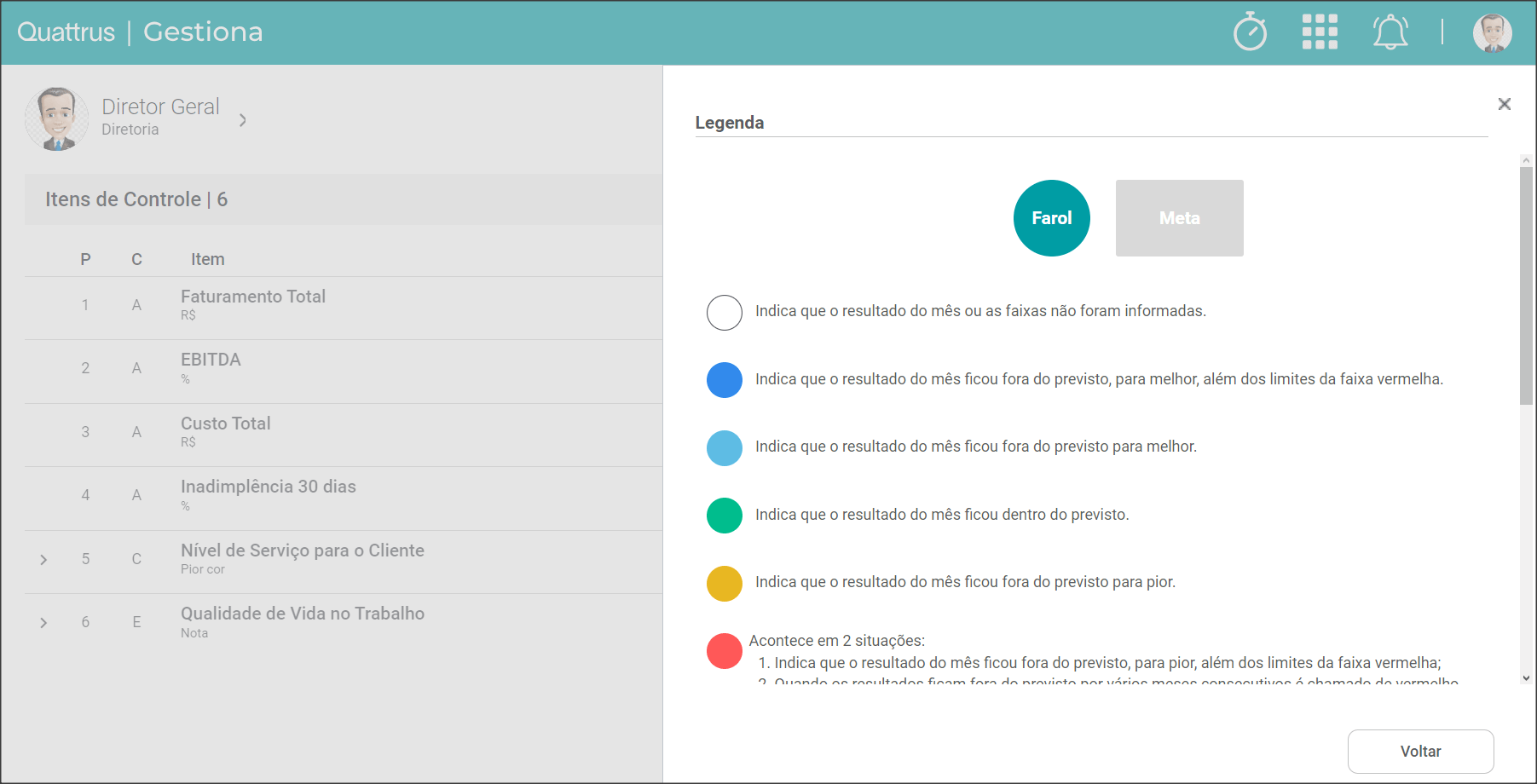This screenshot has height=784, width=1537.
Task: Select the Farol legend tab
Action: tap(1052, 218)
